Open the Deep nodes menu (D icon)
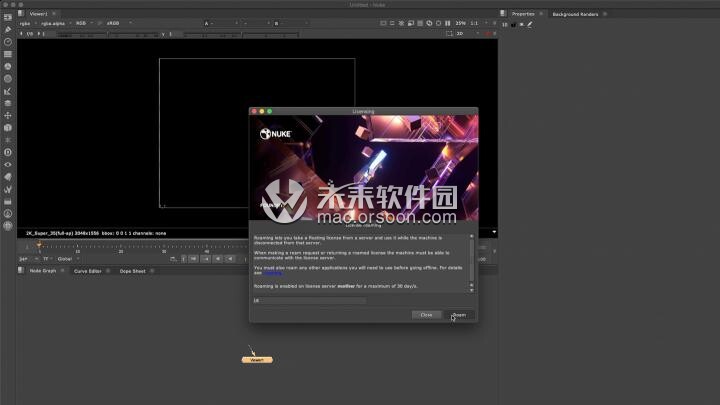The width and height of the screenshot is (720, 405). 8,152
